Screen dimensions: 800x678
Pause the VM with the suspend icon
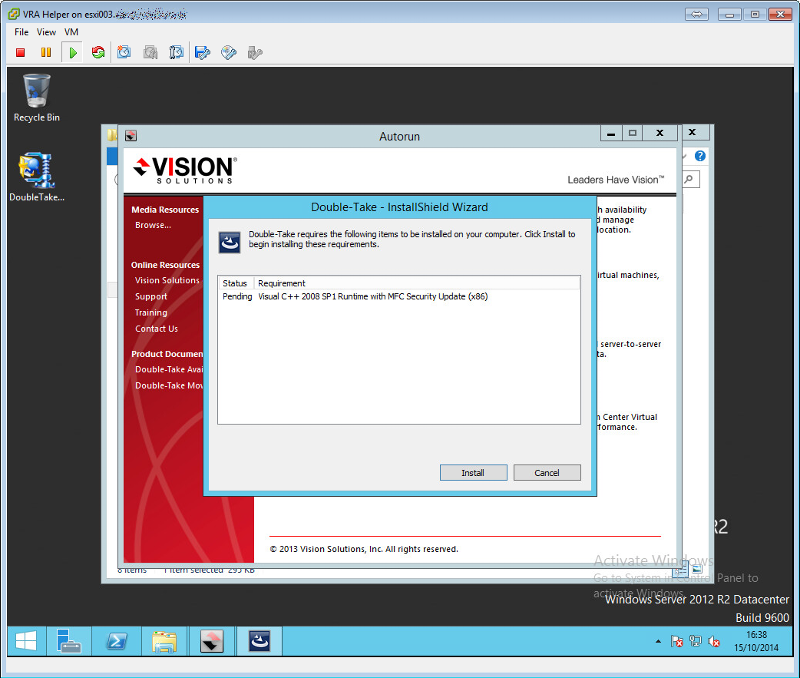pyautogui.click(x=46, y=53)
